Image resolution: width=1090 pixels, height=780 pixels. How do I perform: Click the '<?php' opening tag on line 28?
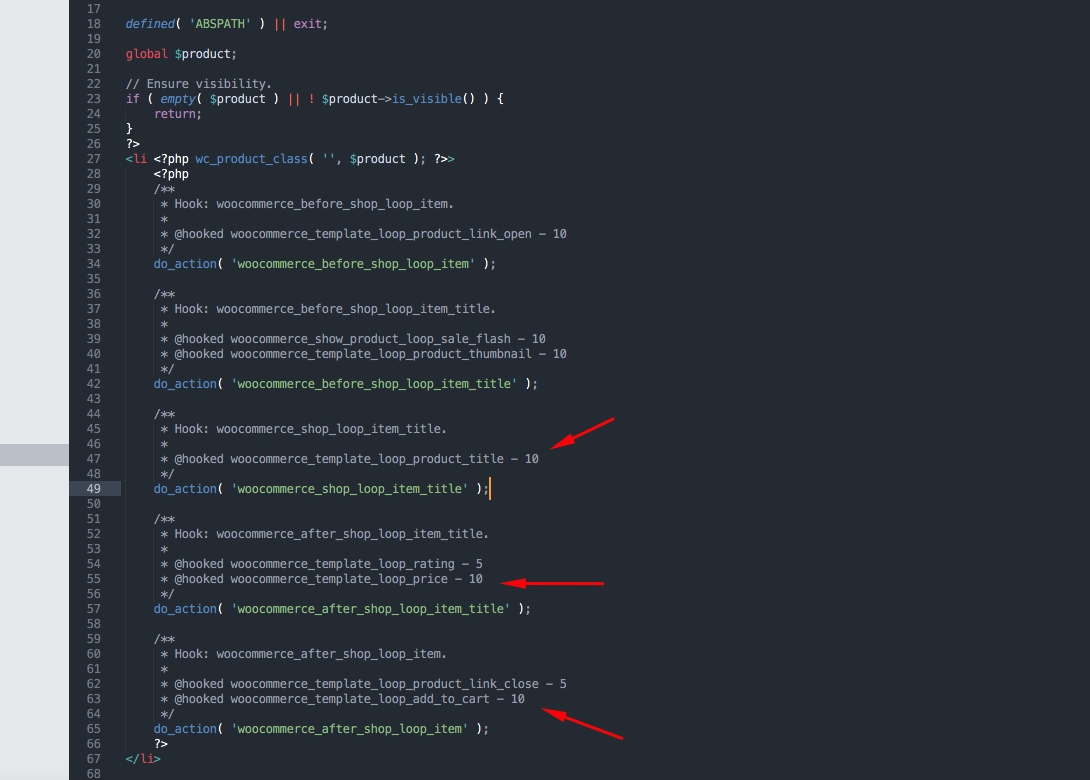(x=171, y=174)
